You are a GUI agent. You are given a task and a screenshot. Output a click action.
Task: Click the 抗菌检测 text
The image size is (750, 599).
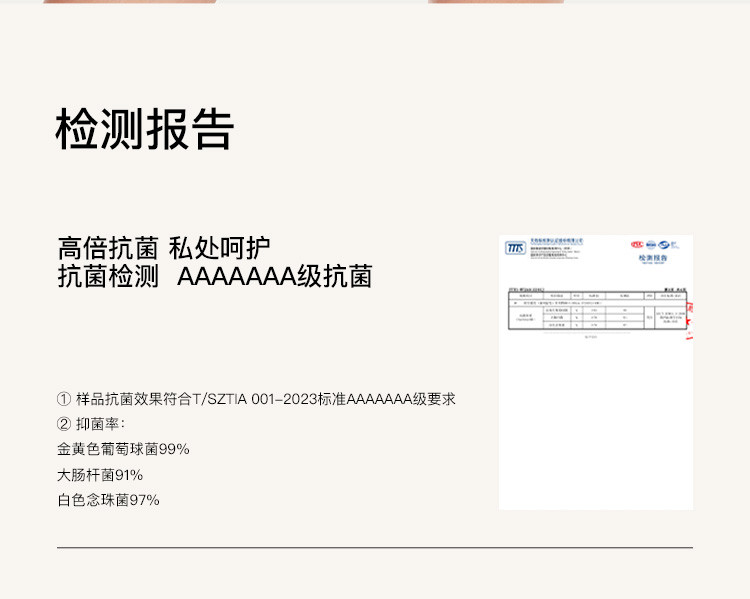108,277
